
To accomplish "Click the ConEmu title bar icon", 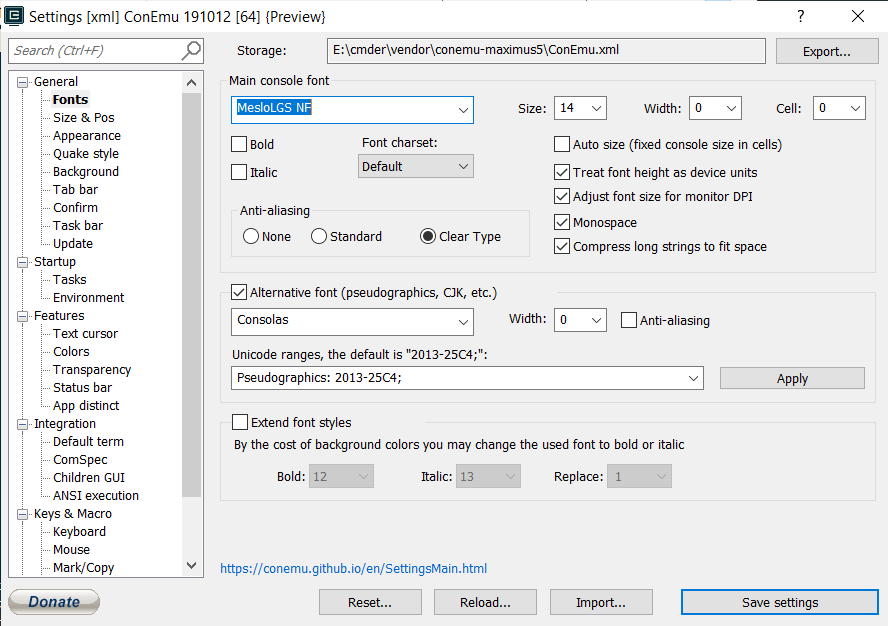I will tap(13, 16).
